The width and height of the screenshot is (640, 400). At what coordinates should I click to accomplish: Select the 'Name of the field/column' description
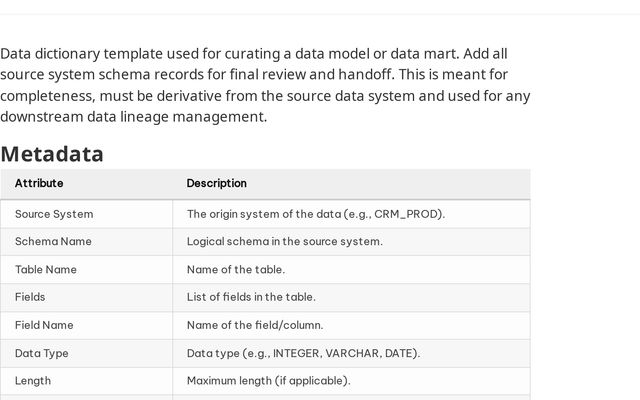(255, 325)
